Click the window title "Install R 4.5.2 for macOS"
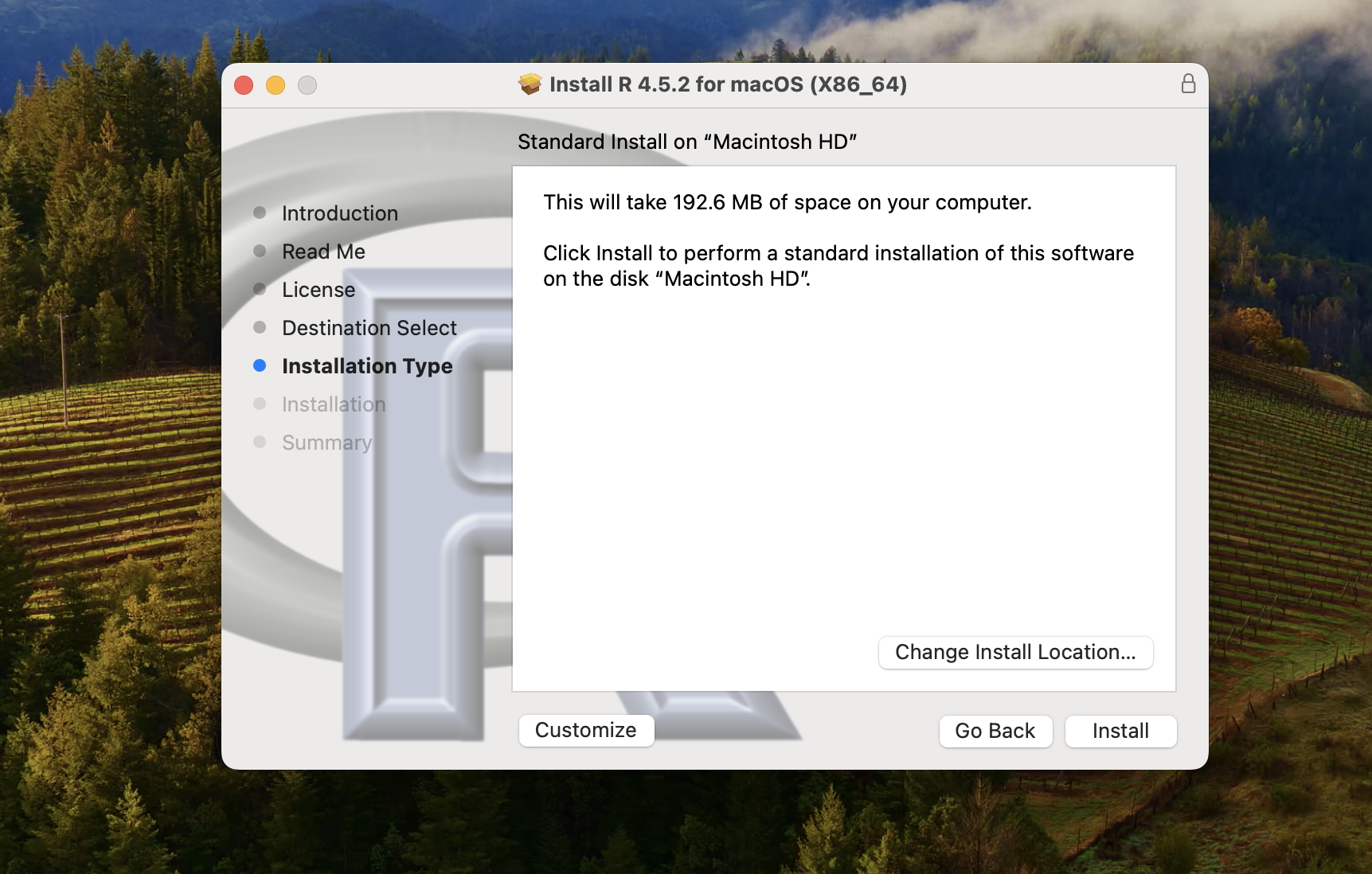This screenshot has height=874, width=1372. 728,84
